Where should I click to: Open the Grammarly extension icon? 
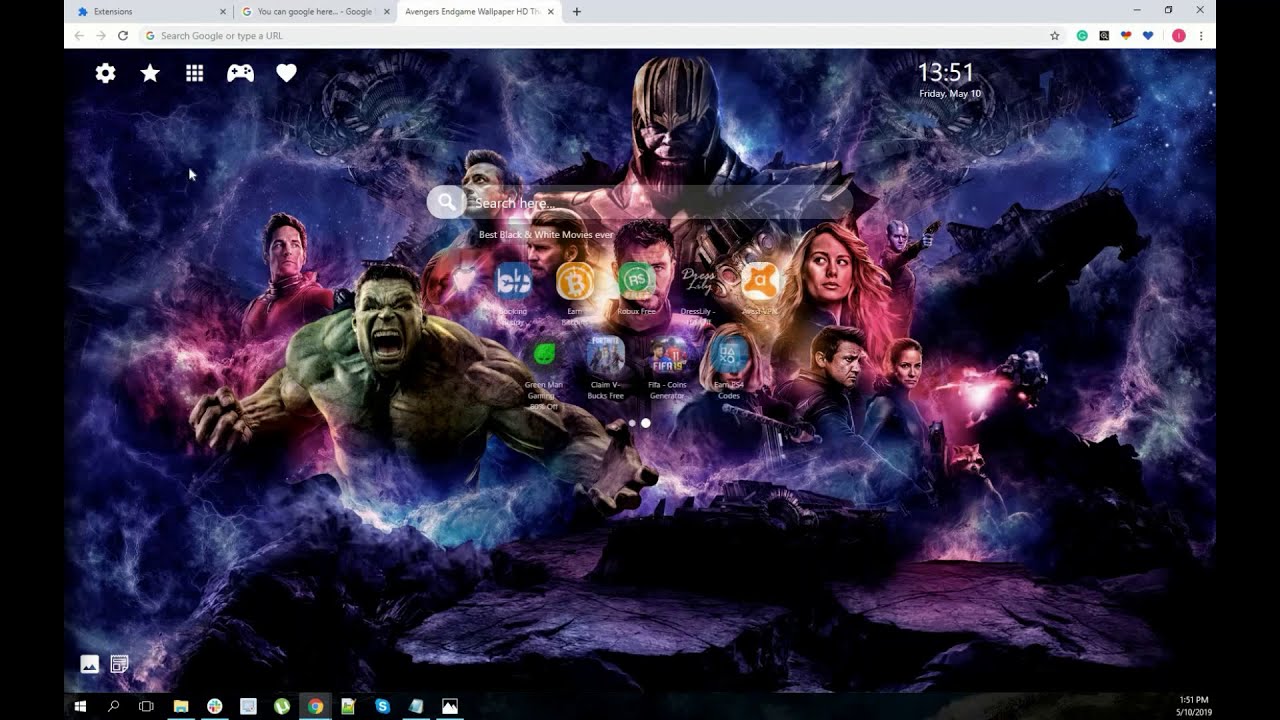[1082, 36]
